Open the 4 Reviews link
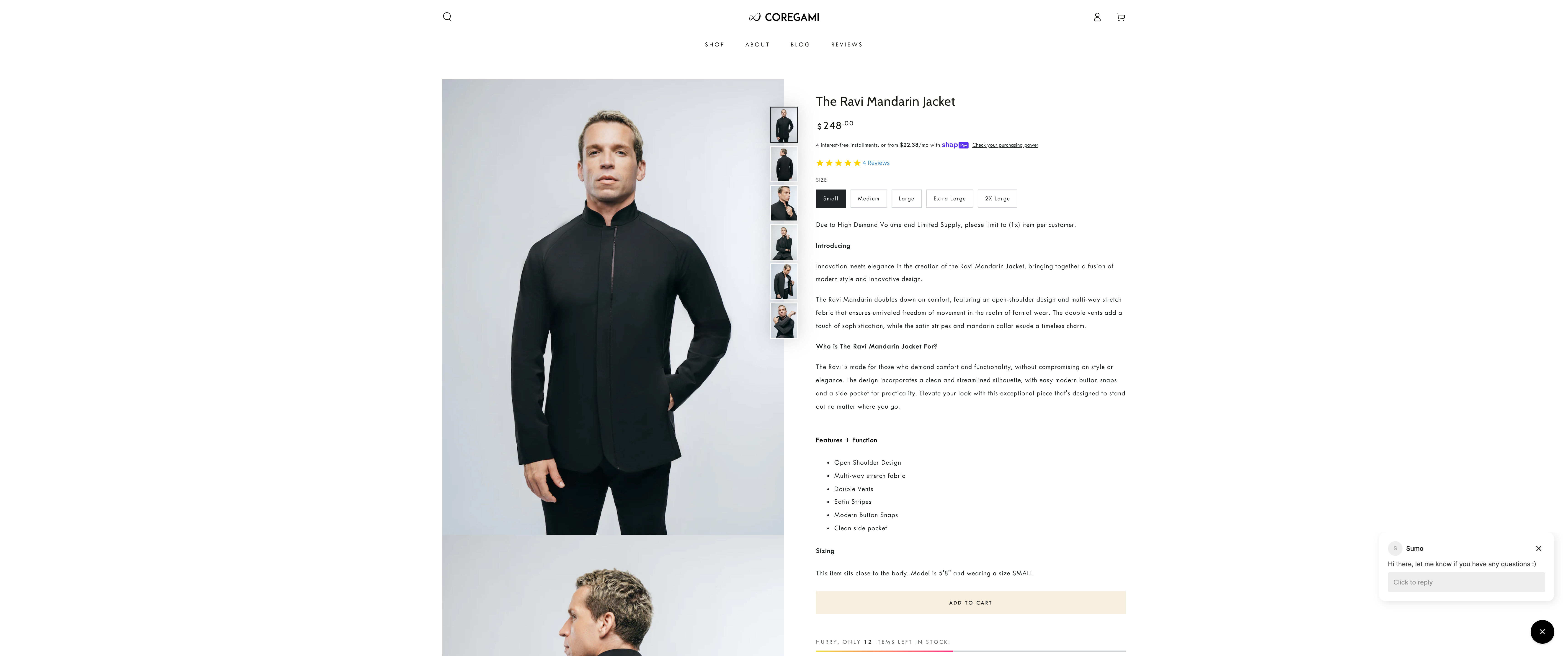 click(875, 162)
